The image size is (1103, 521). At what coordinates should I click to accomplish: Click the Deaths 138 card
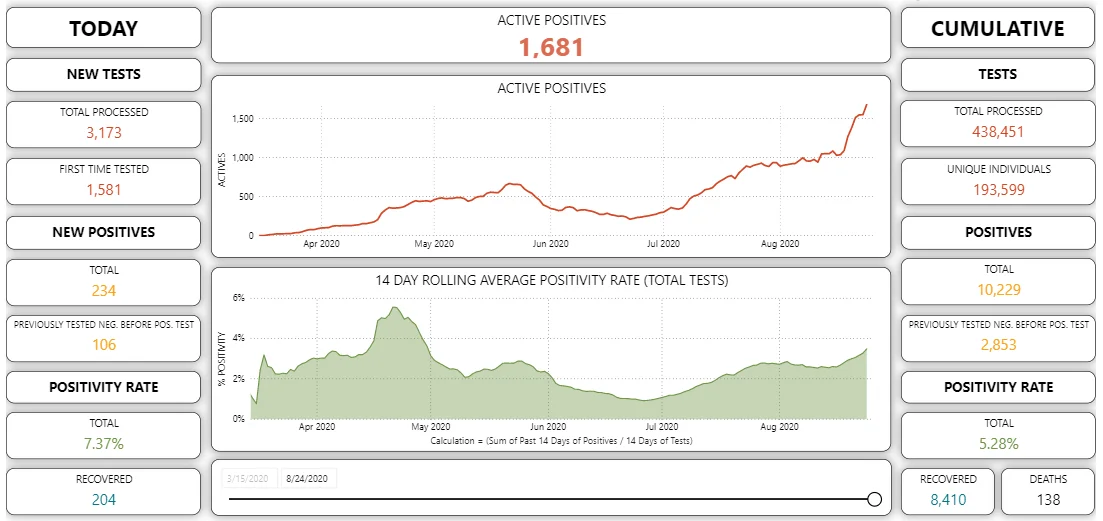point(1048,491)
